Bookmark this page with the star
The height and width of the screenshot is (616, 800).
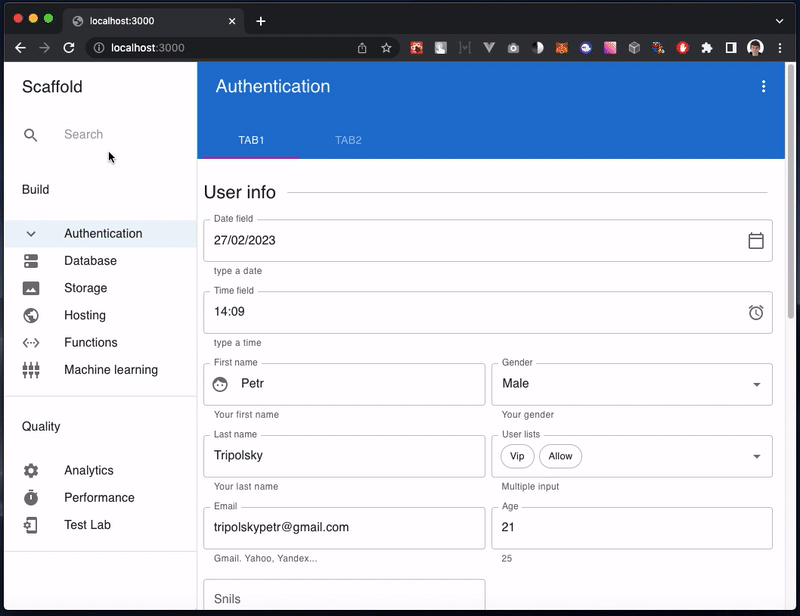pyautogui.click(x=386, y=48)
